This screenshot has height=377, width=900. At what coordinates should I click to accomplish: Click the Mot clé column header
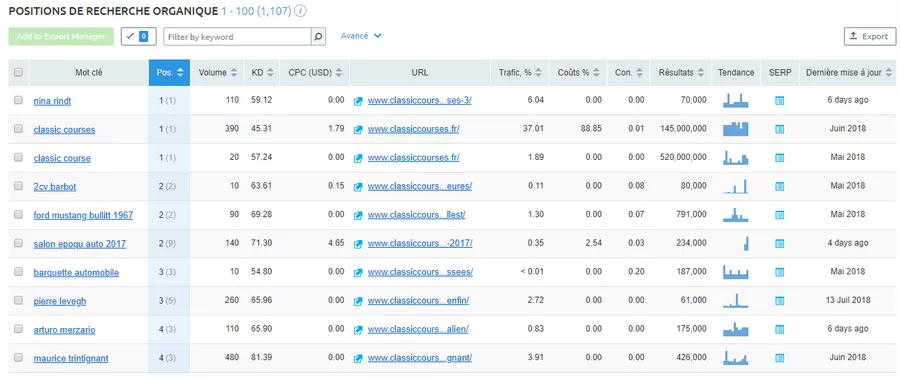pos(89,73)
